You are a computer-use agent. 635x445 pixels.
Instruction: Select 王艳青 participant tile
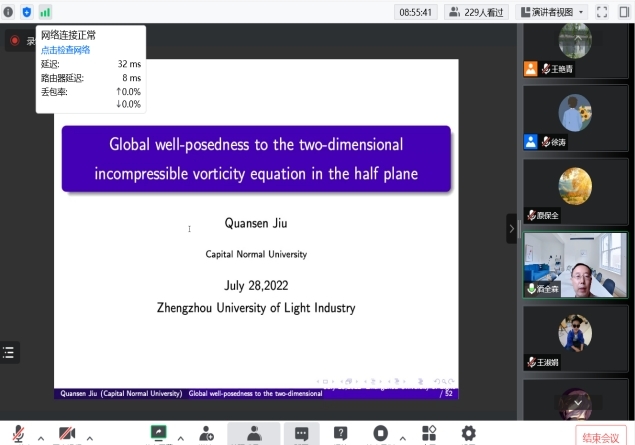pyautogui.click(x=575, y=50)
